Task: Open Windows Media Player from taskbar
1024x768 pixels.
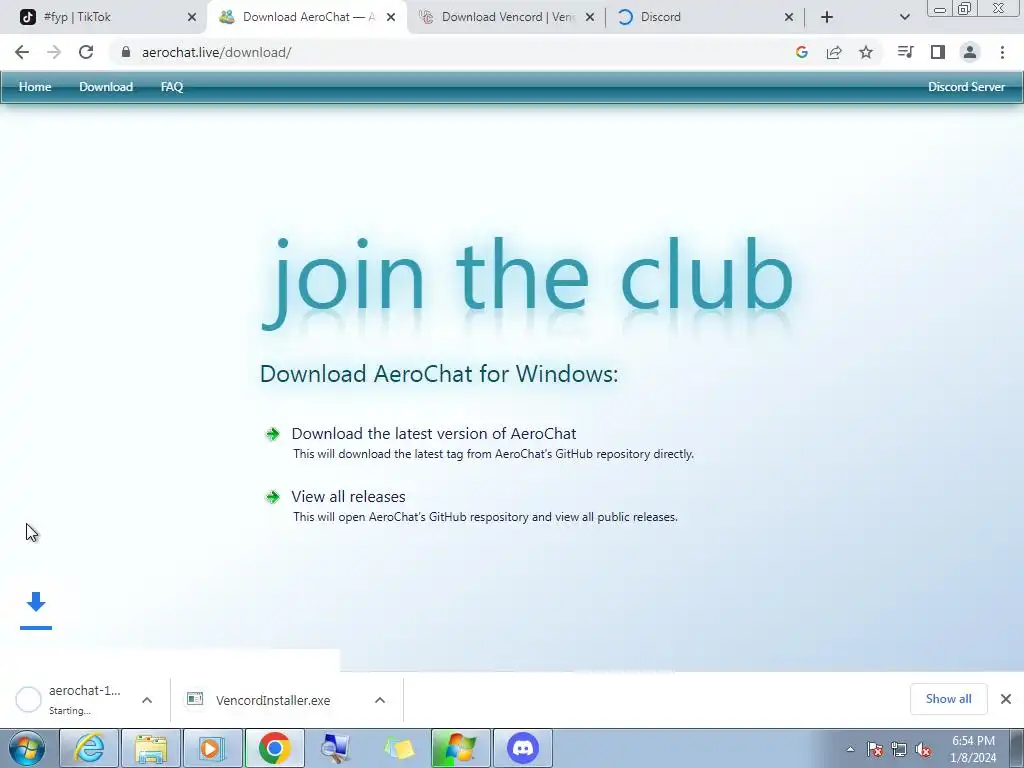Action: coord(212,748)
